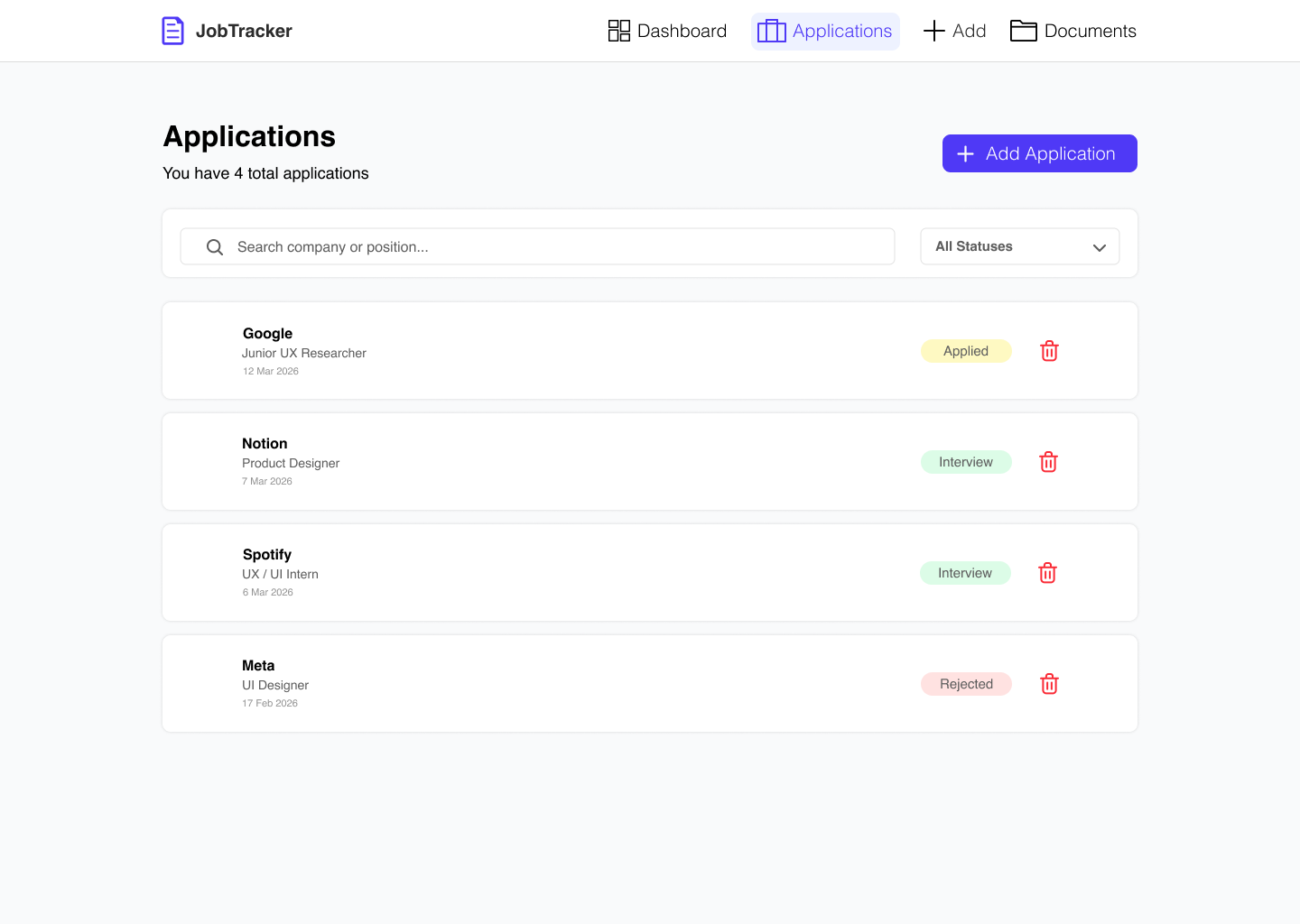The image size is (1300, 924).
Task: Go to the Dashboard page
Action: (682, 31)
